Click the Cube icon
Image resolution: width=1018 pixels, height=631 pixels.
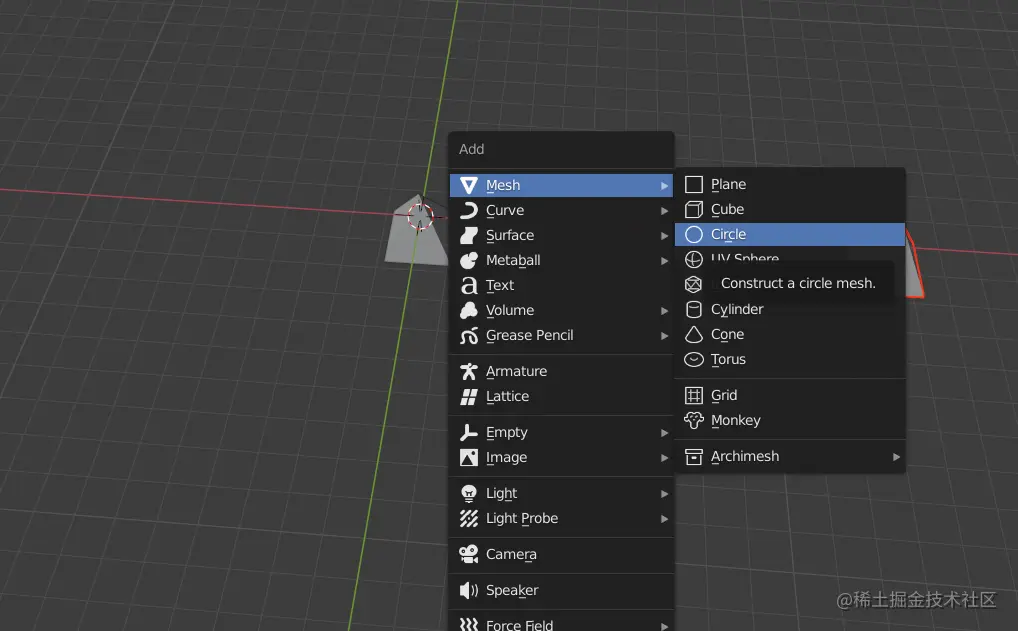[693, 210]
